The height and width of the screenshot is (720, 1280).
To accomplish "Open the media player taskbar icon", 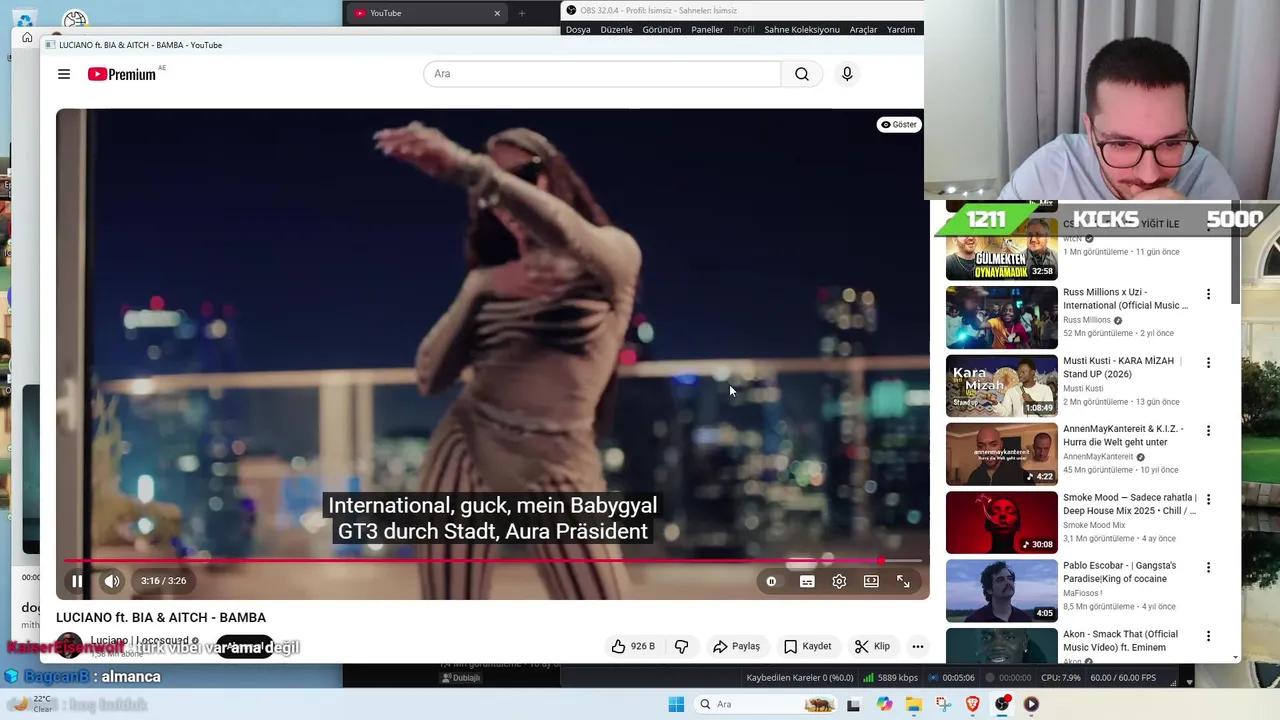I will pyautogui.click(x=1031, y=704).
